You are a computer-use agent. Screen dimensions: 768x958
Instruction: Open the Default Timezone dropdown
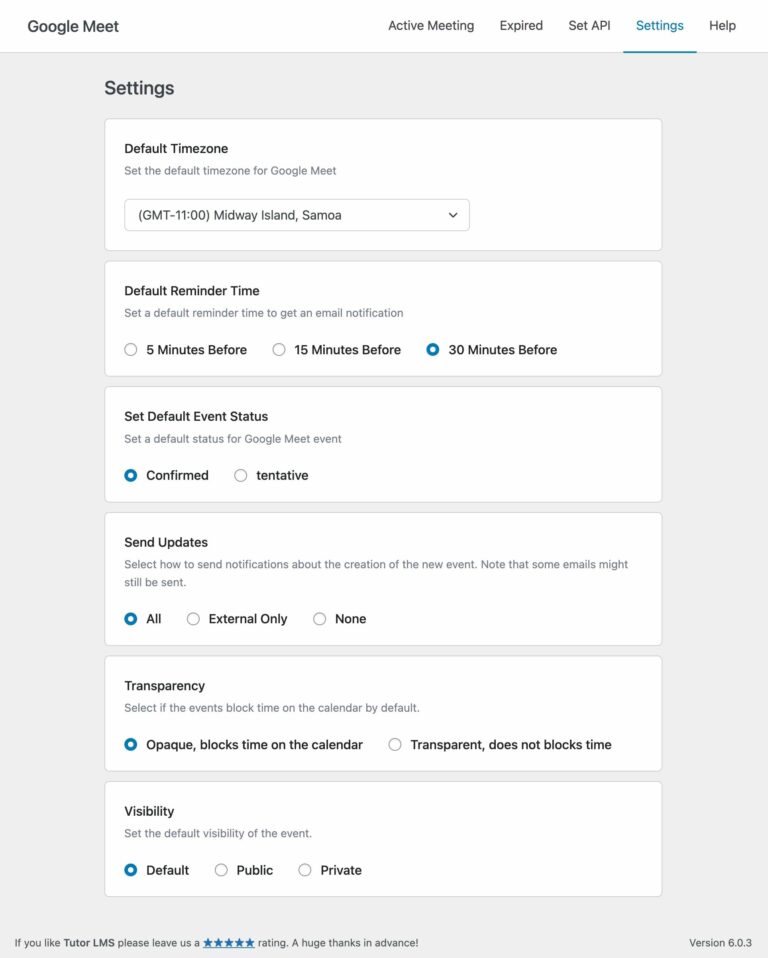tap(296, 214)
